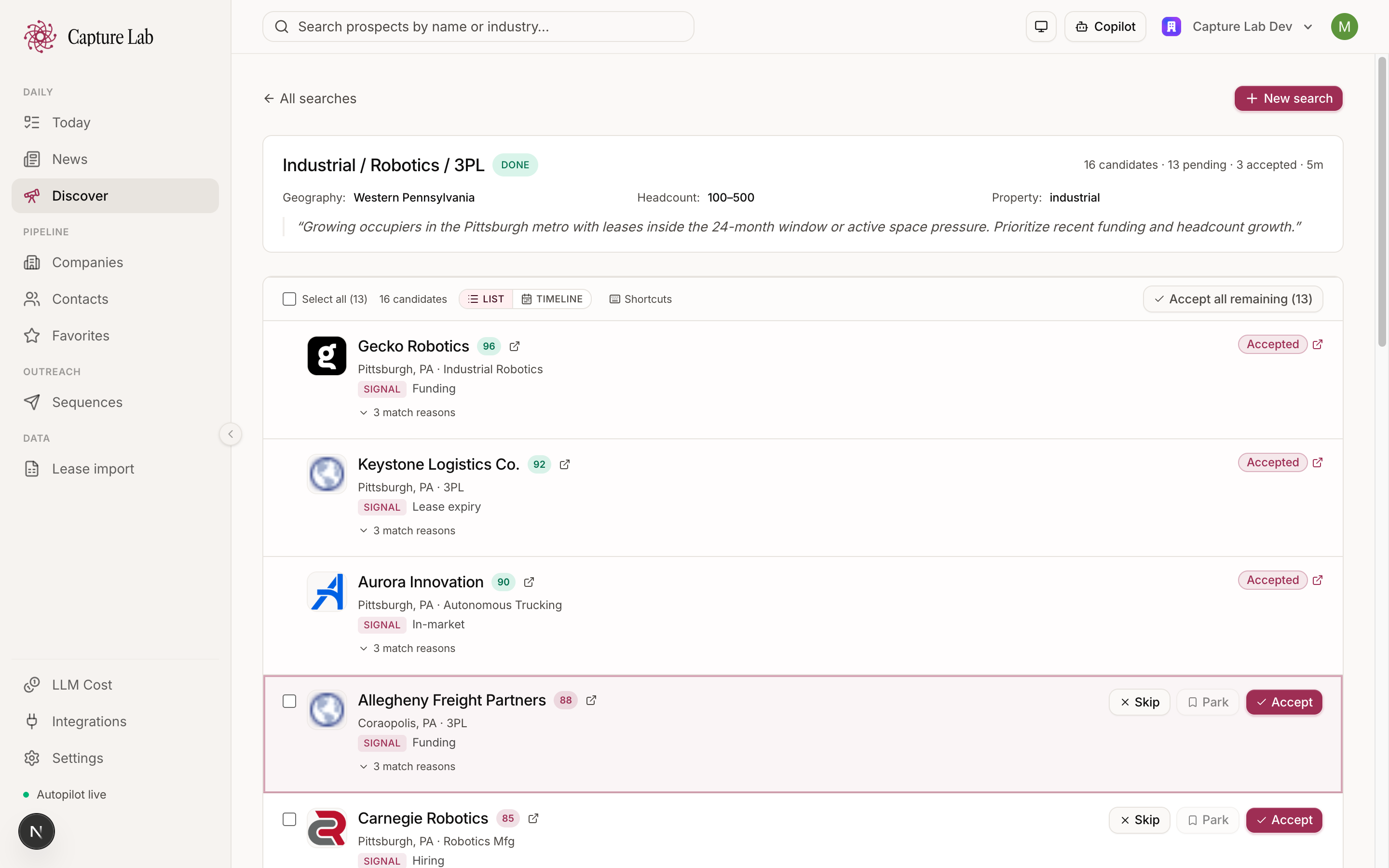Click the page vertical scrollbar
This screenshot has height=868, width=1389.
pyautogui.click(x=1382, y=201)
